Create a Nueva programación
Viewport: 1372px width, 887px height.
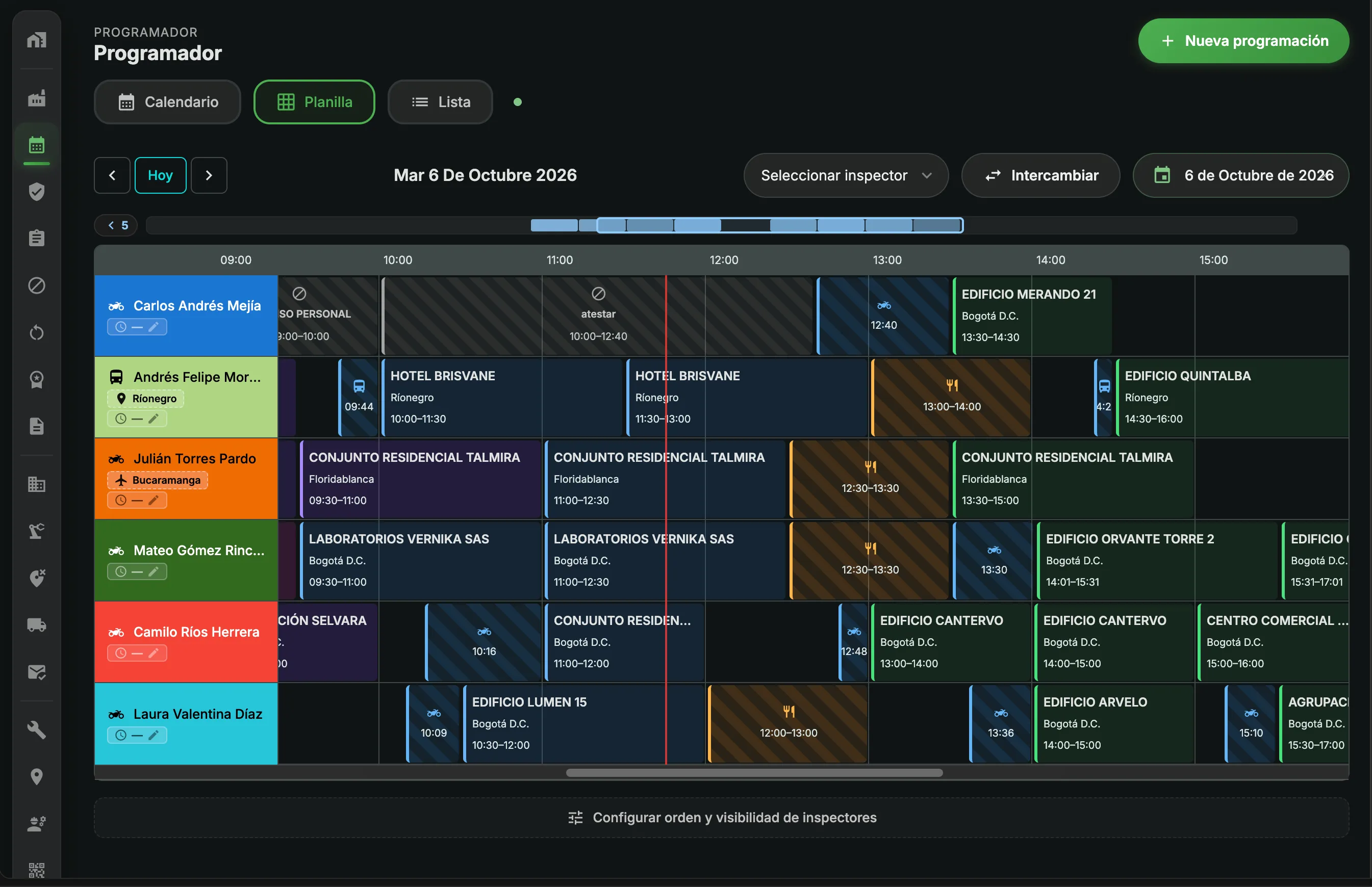[x=1243, y=41]
